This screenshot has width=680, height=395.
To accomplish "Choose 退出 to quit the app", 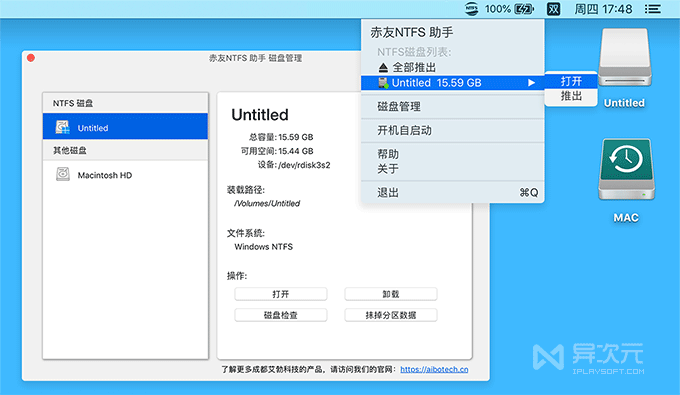I will coord(452,193).
